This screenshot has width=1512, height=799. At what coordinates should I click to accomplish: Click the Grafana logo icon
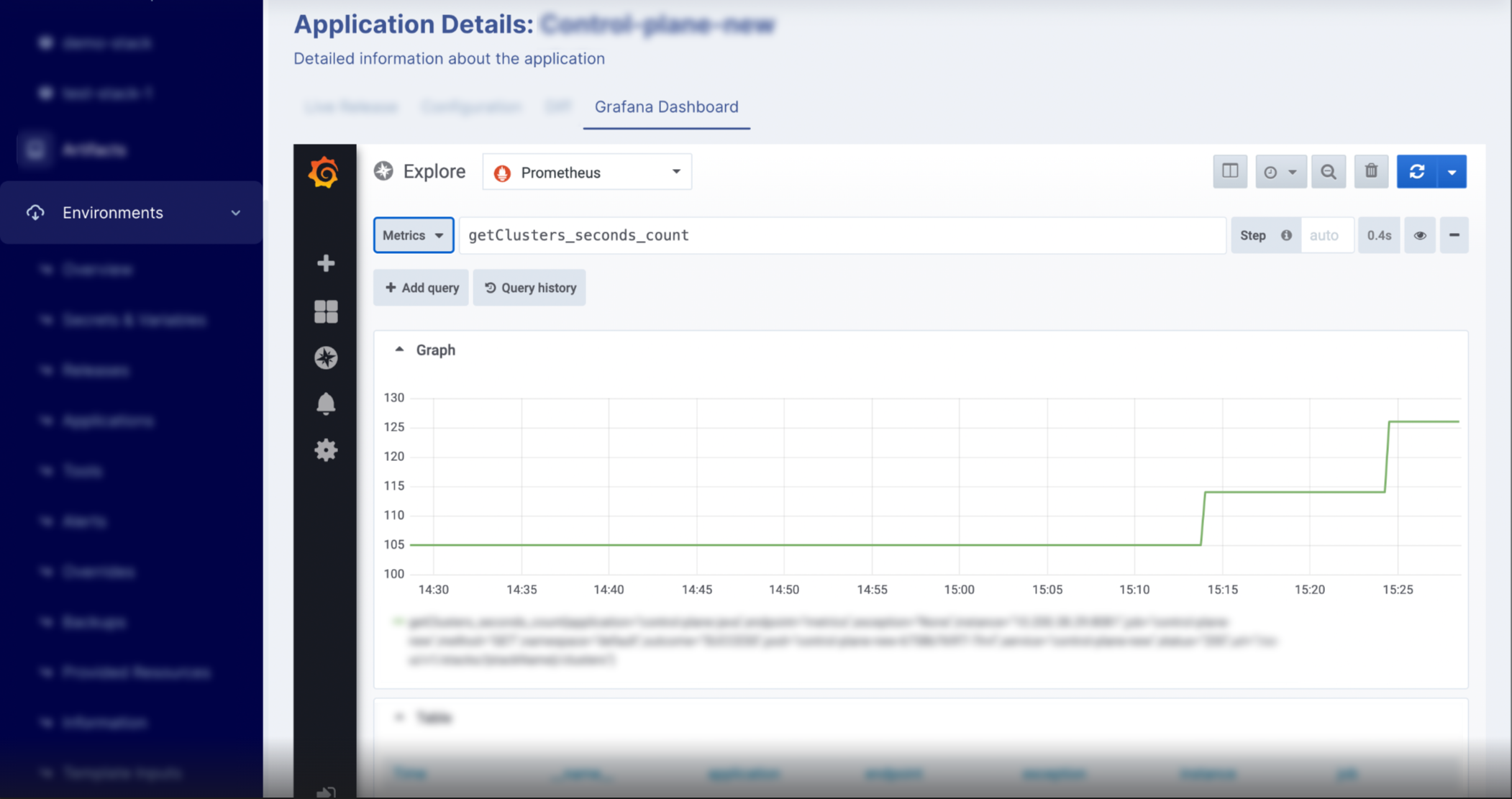324,173
